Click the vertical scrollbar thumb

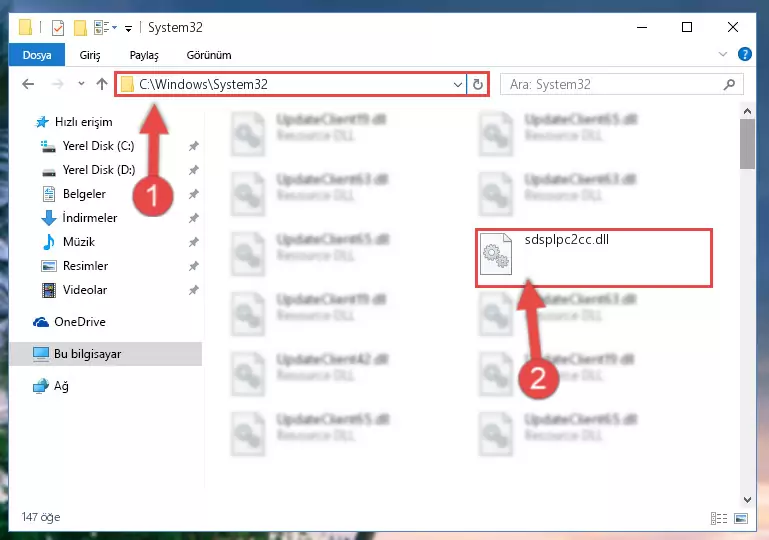click(x=747, y=144)
